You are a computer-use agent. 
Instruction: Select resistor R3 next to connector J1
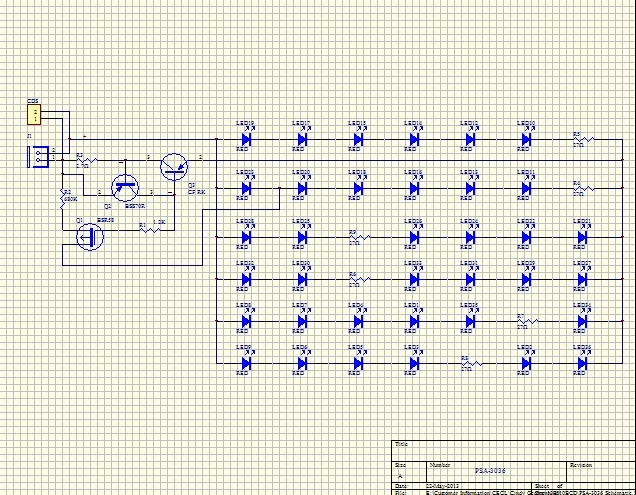pos(86,160)
